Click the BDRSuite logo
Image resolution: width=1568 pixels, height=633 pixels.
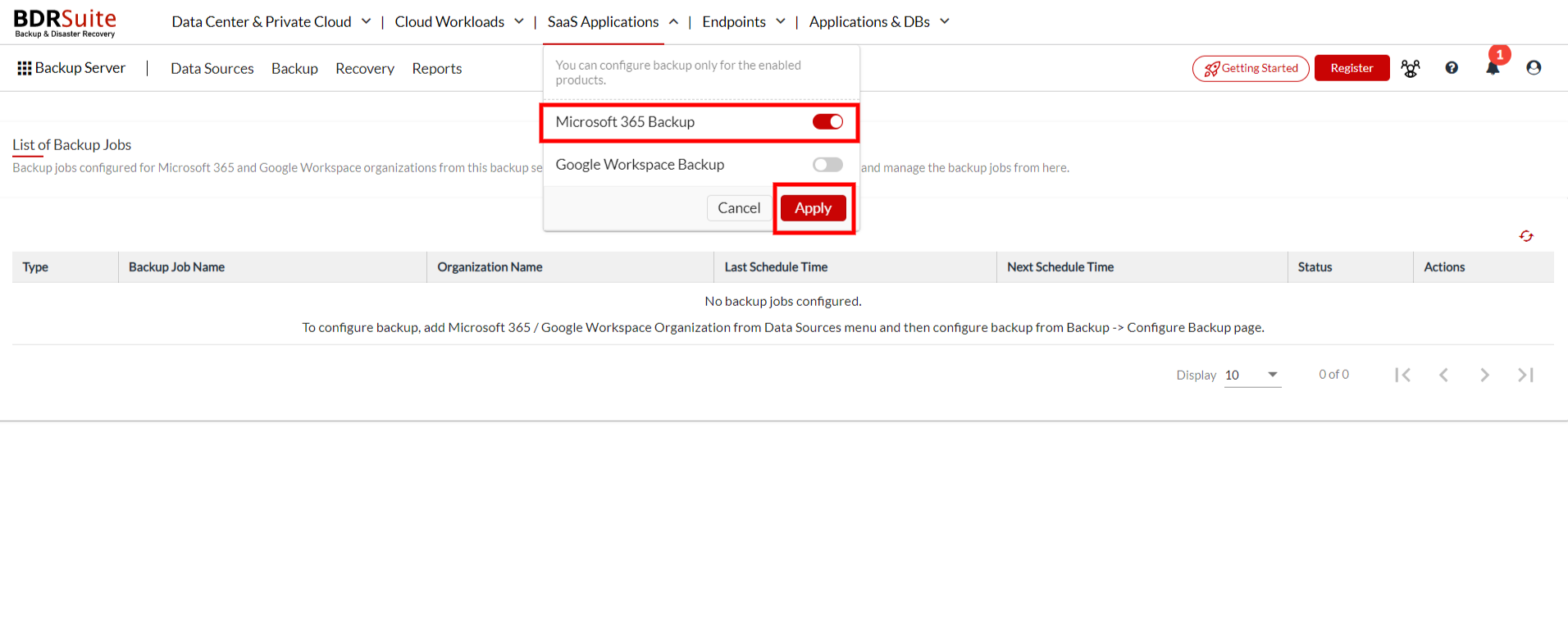coord(65,23)
